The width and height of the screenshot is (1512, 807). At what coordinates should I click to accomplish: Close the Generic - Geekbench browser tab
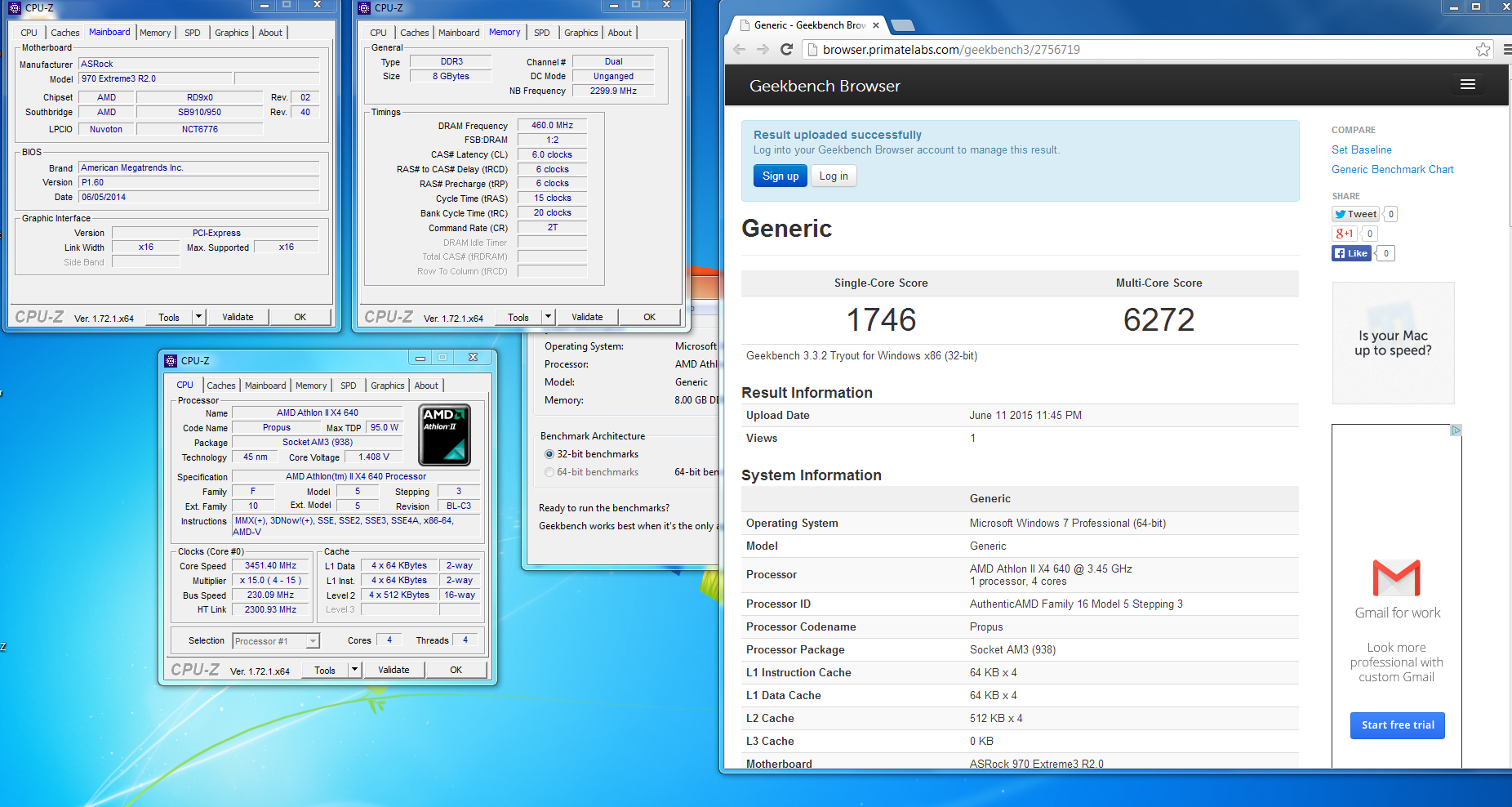coord(876,25)
